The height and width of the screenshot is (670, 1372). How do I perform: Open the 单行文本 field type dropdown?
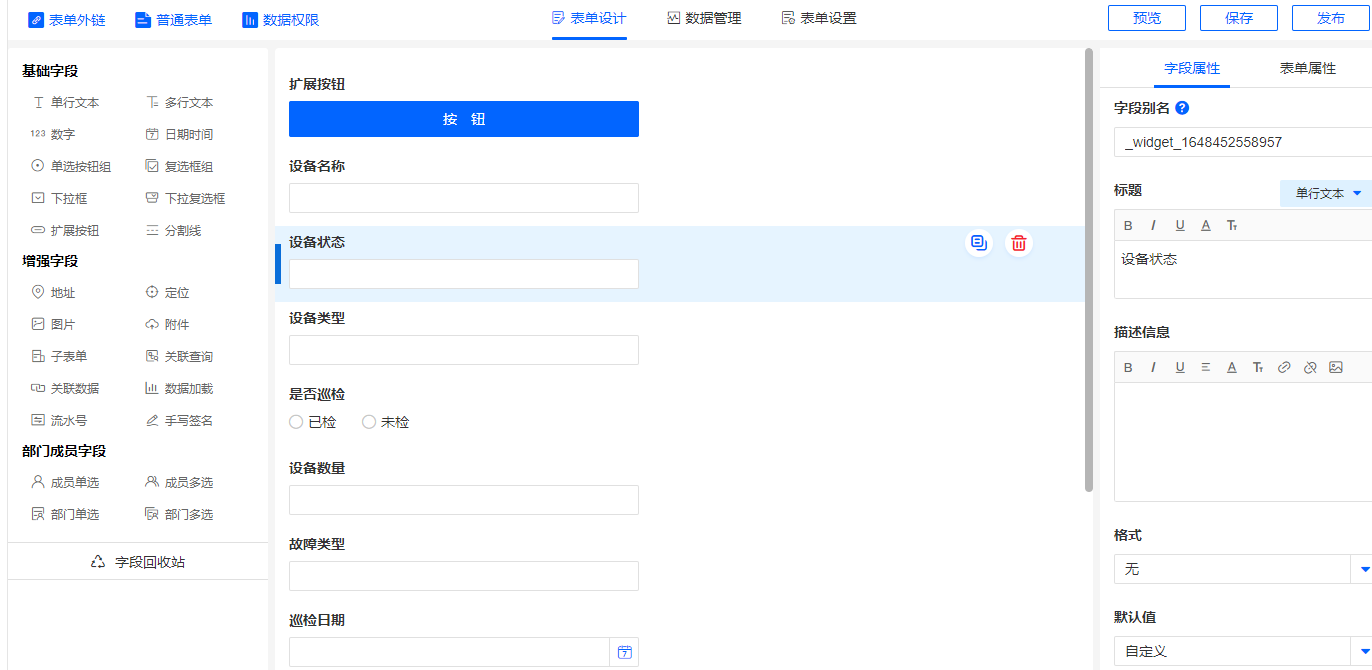point(1327,193)
